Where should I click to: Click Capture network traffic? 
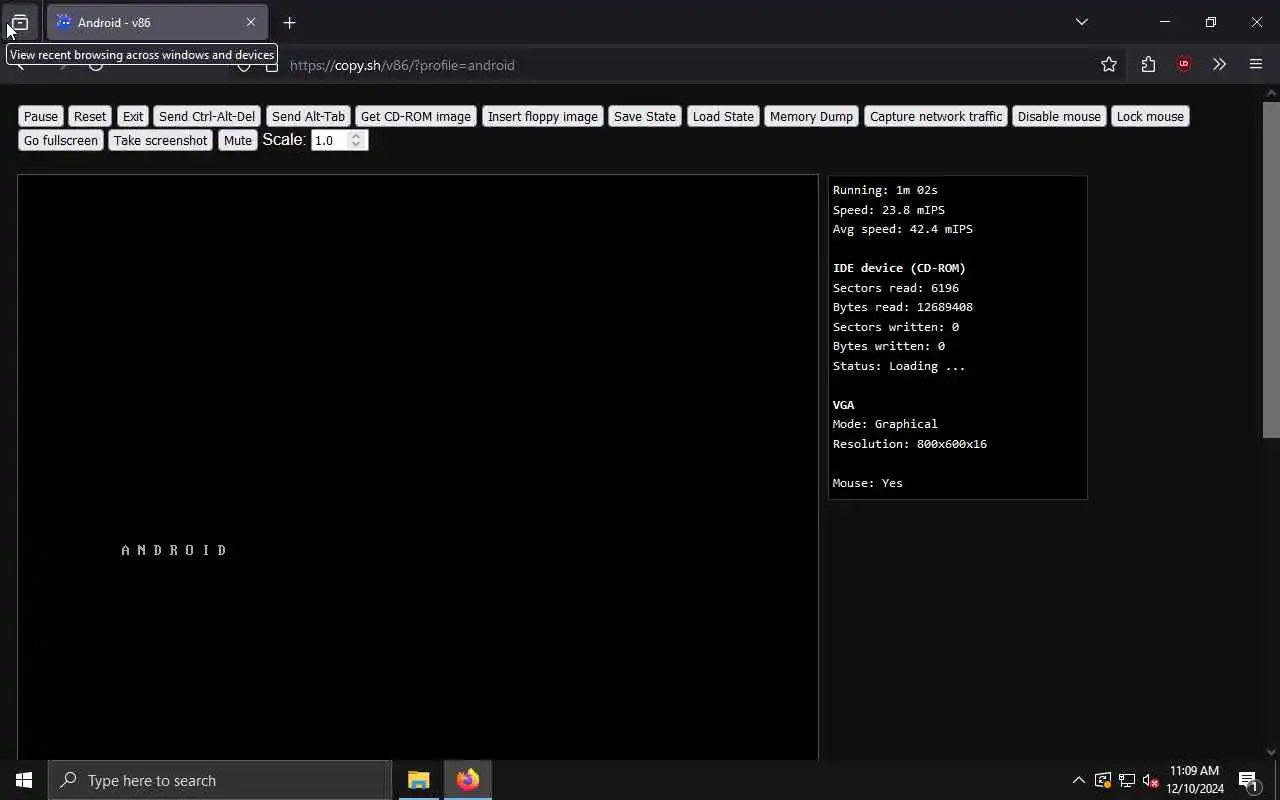[936, 116]
